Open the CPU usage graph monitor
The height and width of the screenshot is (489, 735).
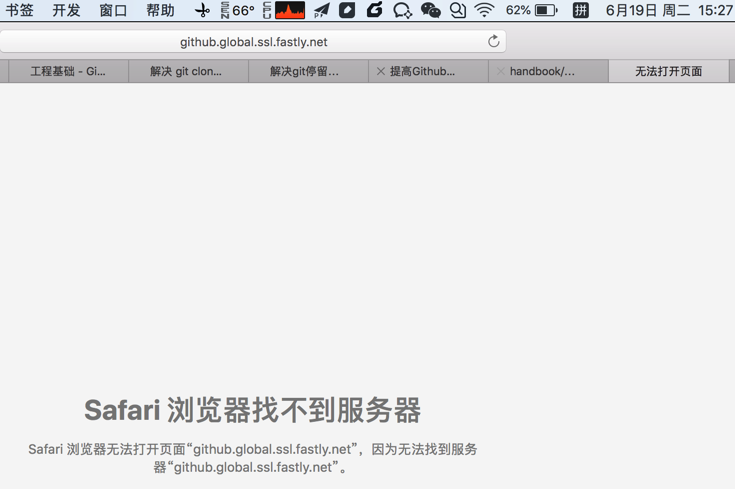pos(284,10)
